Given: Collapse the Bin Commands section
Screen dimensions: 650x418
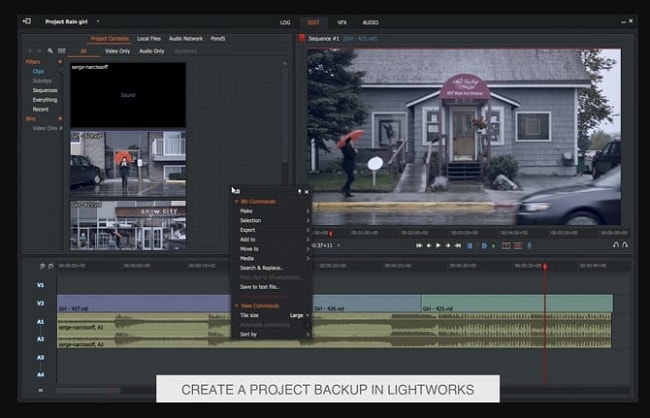Looking at the screenshot, I should tap(237, 202).
